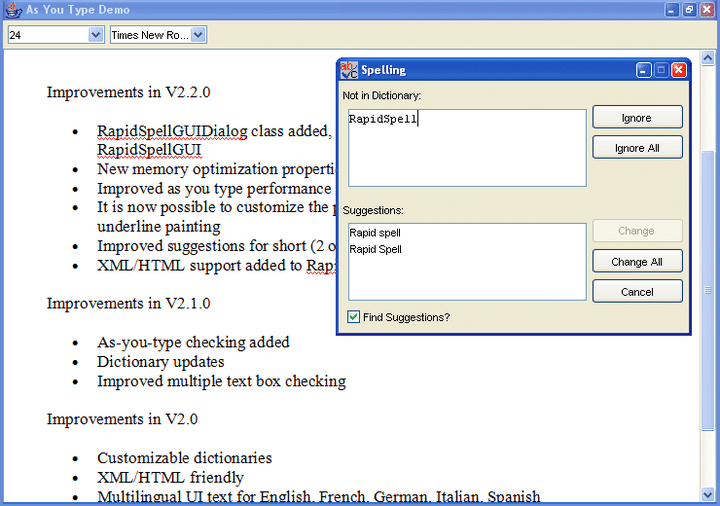Minimize the Spelling dialog
This screenshot has height=506, width=720.
(x=643, y=70)
